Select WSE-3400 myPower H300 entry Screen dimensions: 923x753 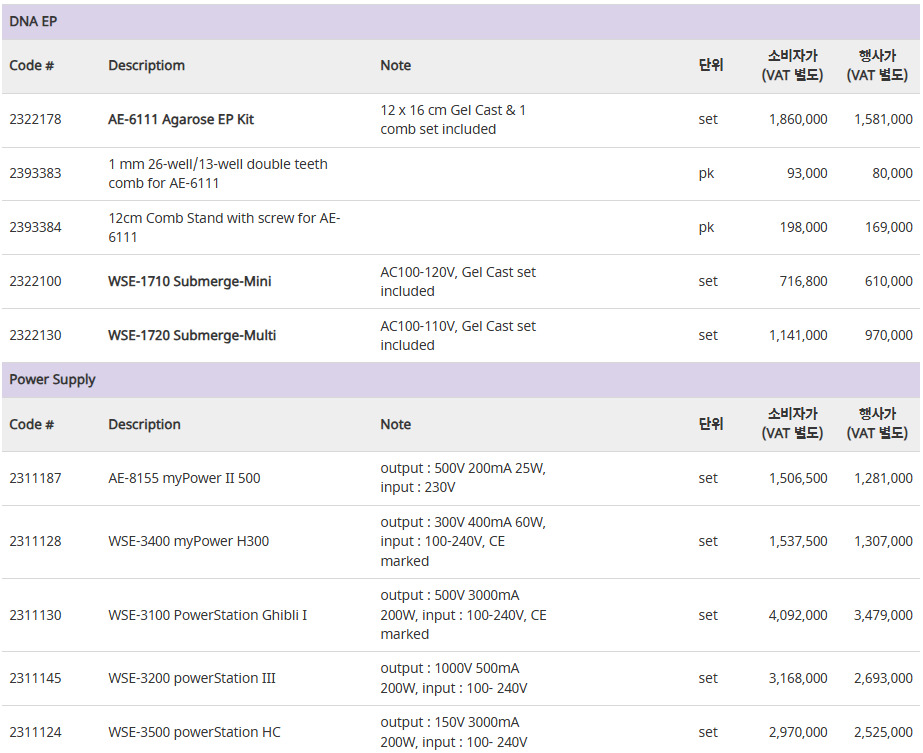[188, 541]
